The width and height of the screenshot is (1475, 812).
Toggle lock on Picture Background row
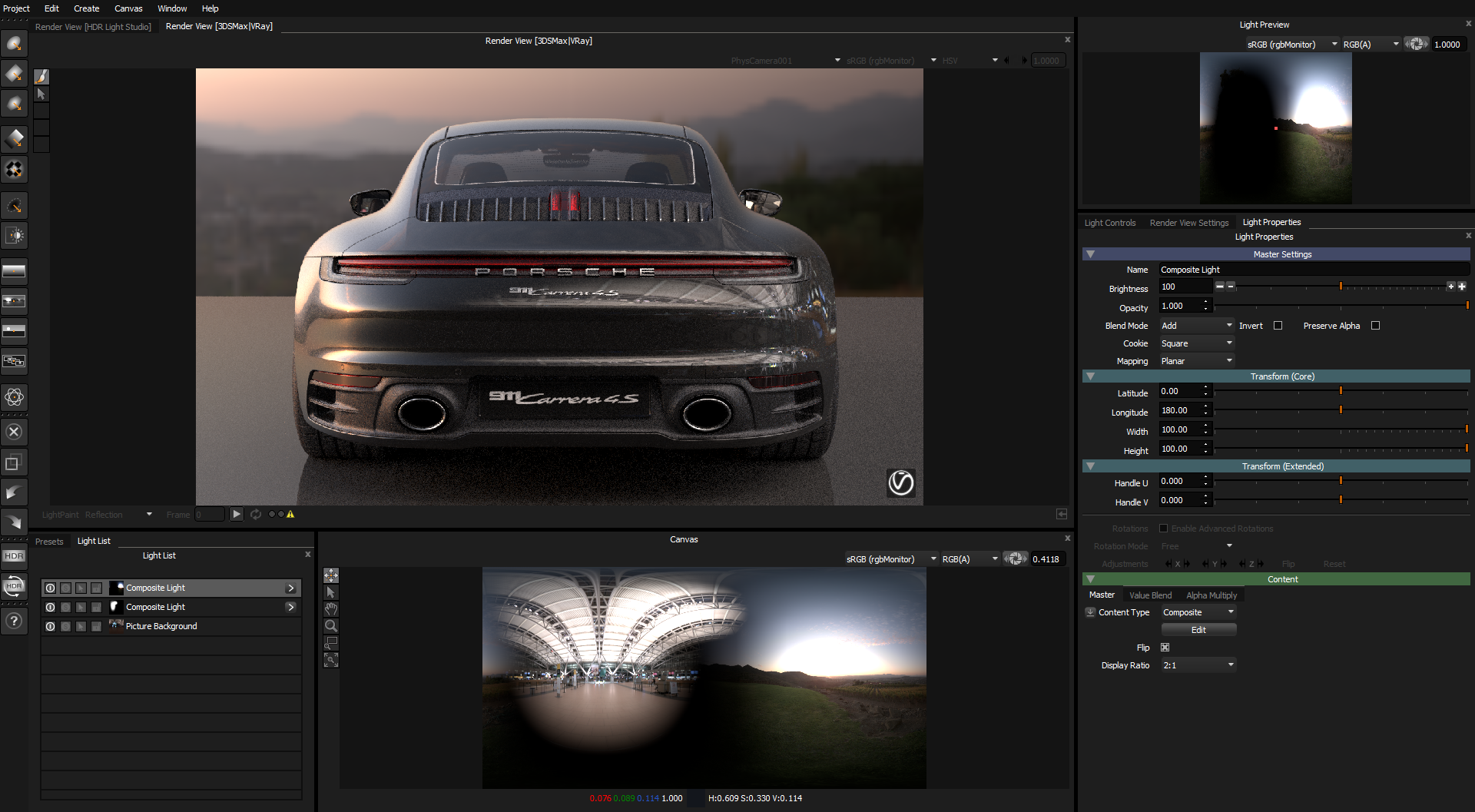[x=96, y=626]
